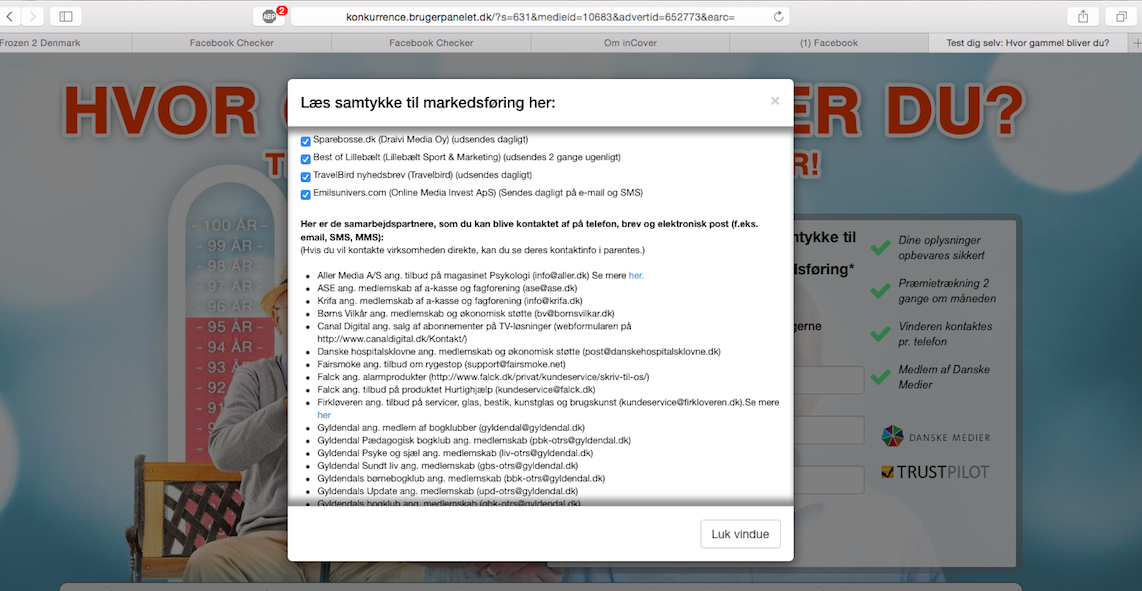Switch to the first Facebook Checker tab

232,43
